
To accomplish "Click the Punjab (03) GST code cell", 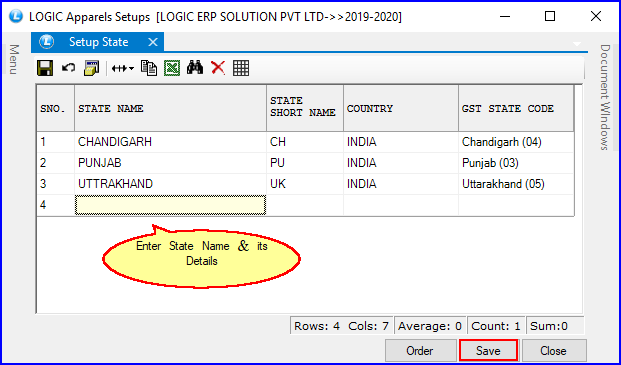I will [516, 163].
